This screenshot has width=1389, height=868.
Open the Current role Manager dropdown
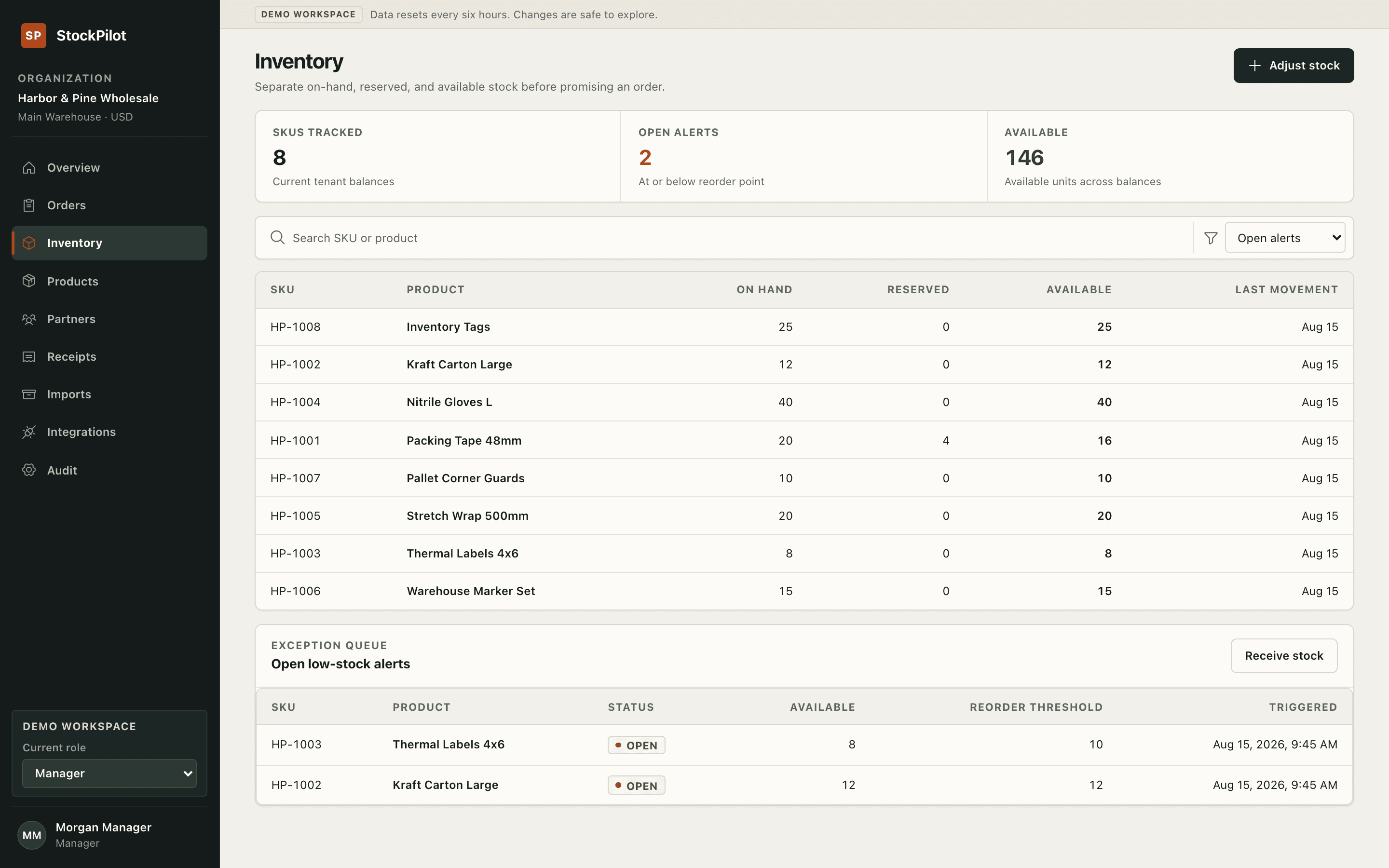pyautogui.click(x=109, y=773)
